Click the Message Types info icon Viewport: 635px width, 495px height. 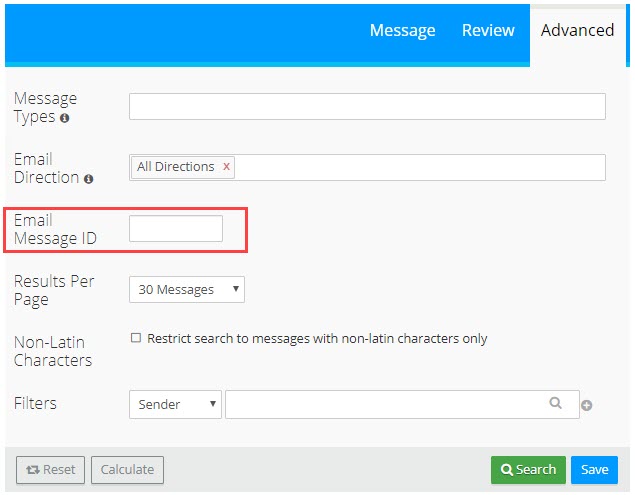pos(65,118)
